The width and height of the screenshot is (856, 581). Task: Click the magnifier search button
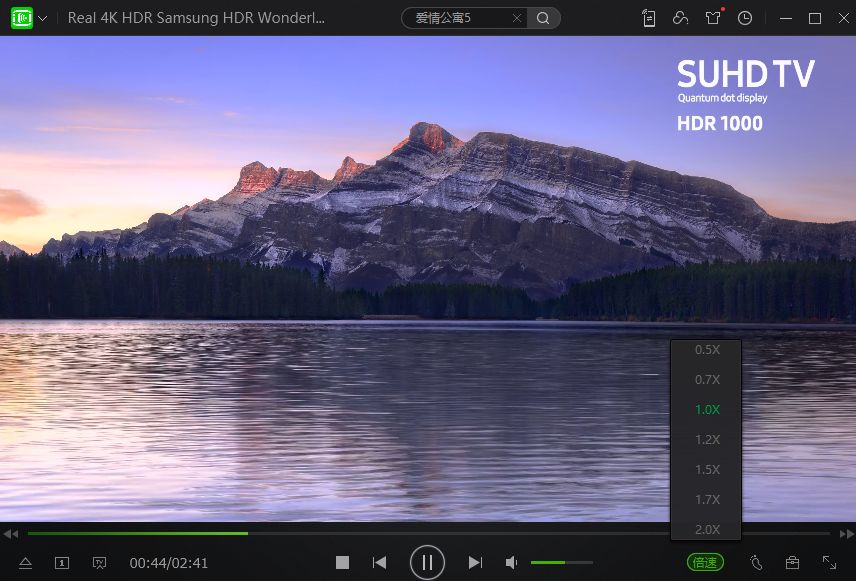543,19
